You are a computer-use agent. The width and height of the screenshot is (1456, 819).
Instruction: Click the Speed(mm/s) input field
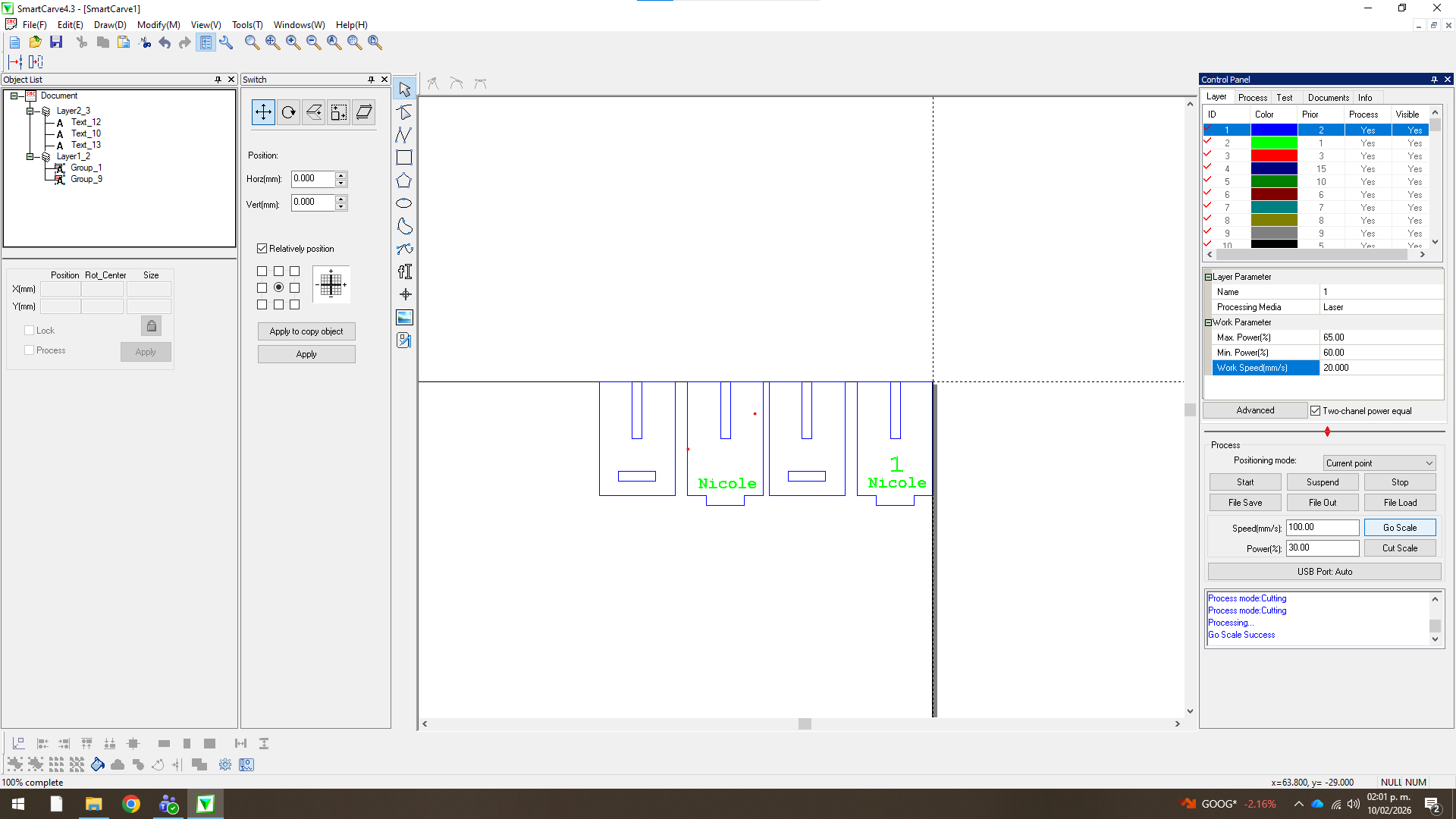click(1322, 528)
